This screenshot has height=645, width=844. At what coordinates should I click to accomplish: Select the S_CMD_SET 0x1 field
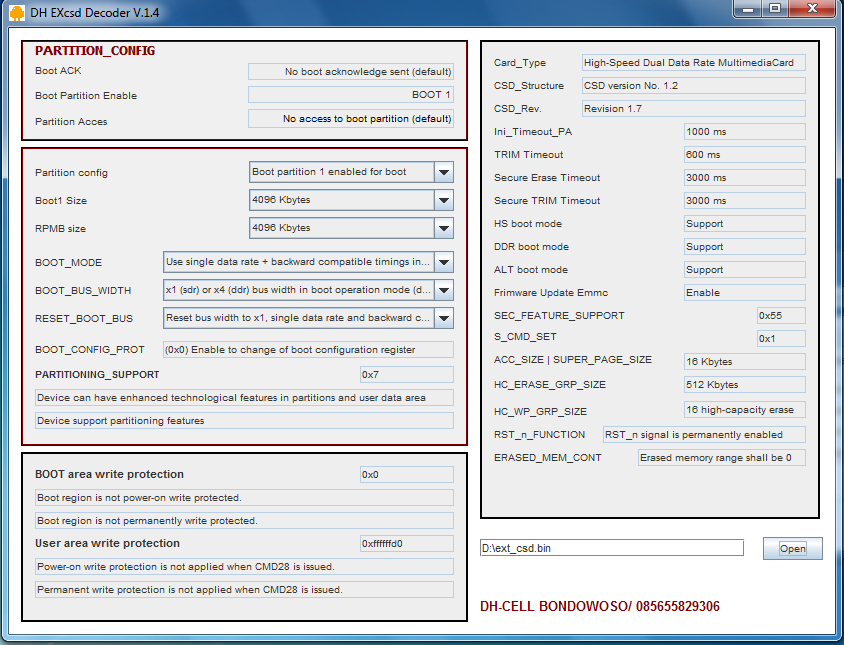click(x=781, y=339)
